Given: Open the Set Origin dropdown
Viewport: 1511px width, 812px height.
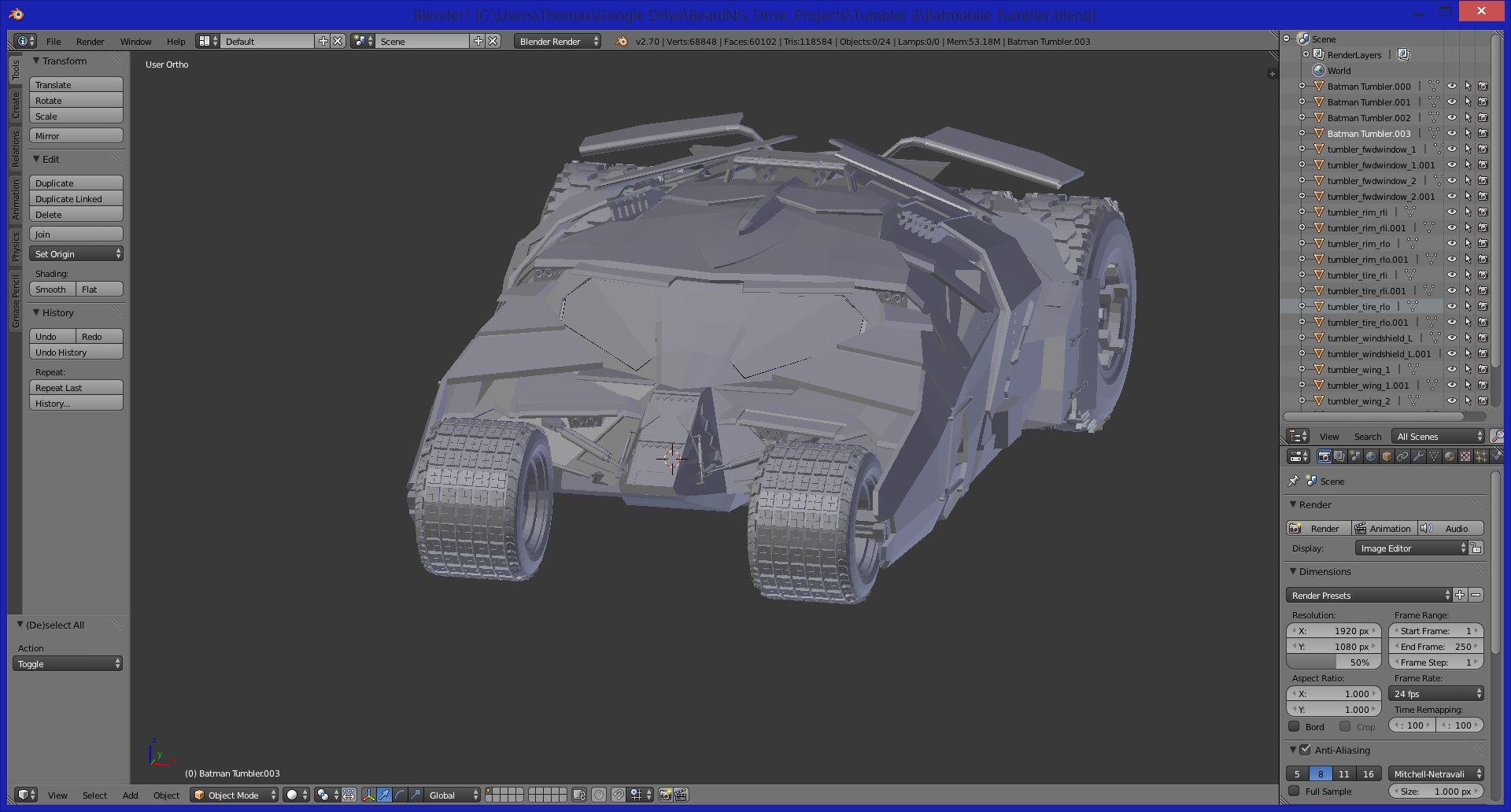Looking at the screenshot, I should click(76, 253).
